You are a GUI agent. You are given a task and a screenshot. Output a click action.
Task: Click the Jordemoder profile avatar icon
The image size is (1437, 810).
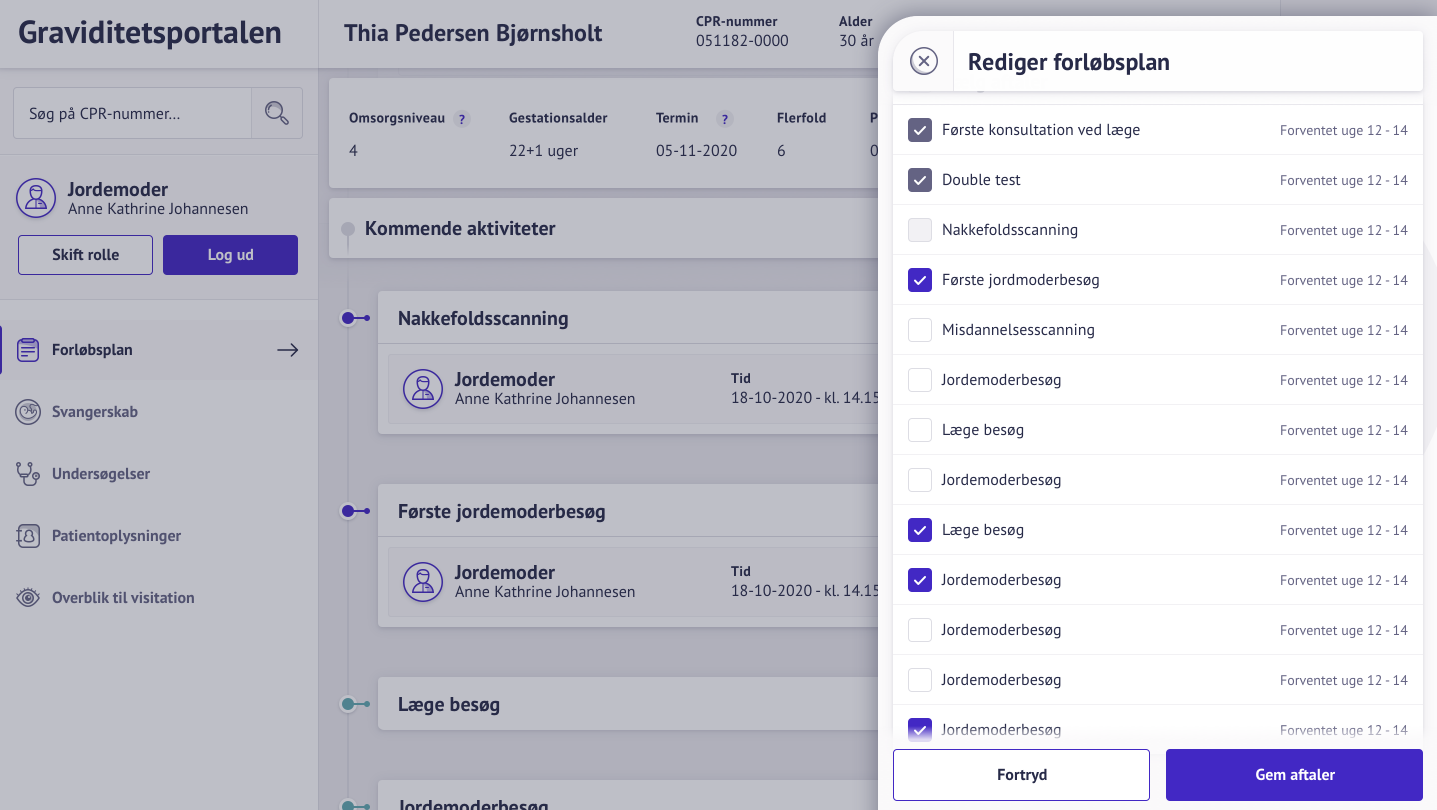pos(36,199)
